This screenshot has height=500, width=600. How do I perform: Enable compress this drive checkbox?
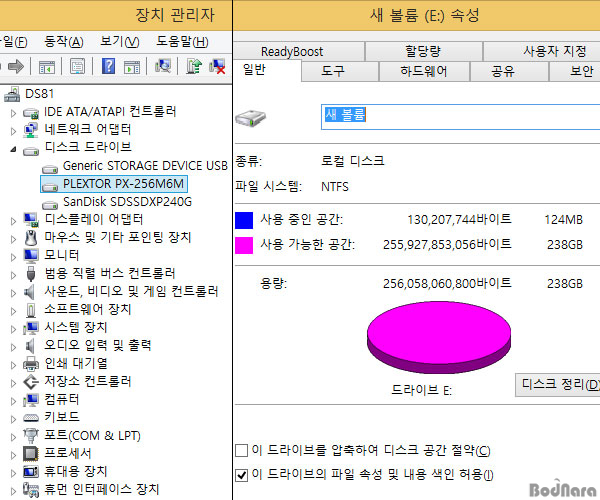241,450
